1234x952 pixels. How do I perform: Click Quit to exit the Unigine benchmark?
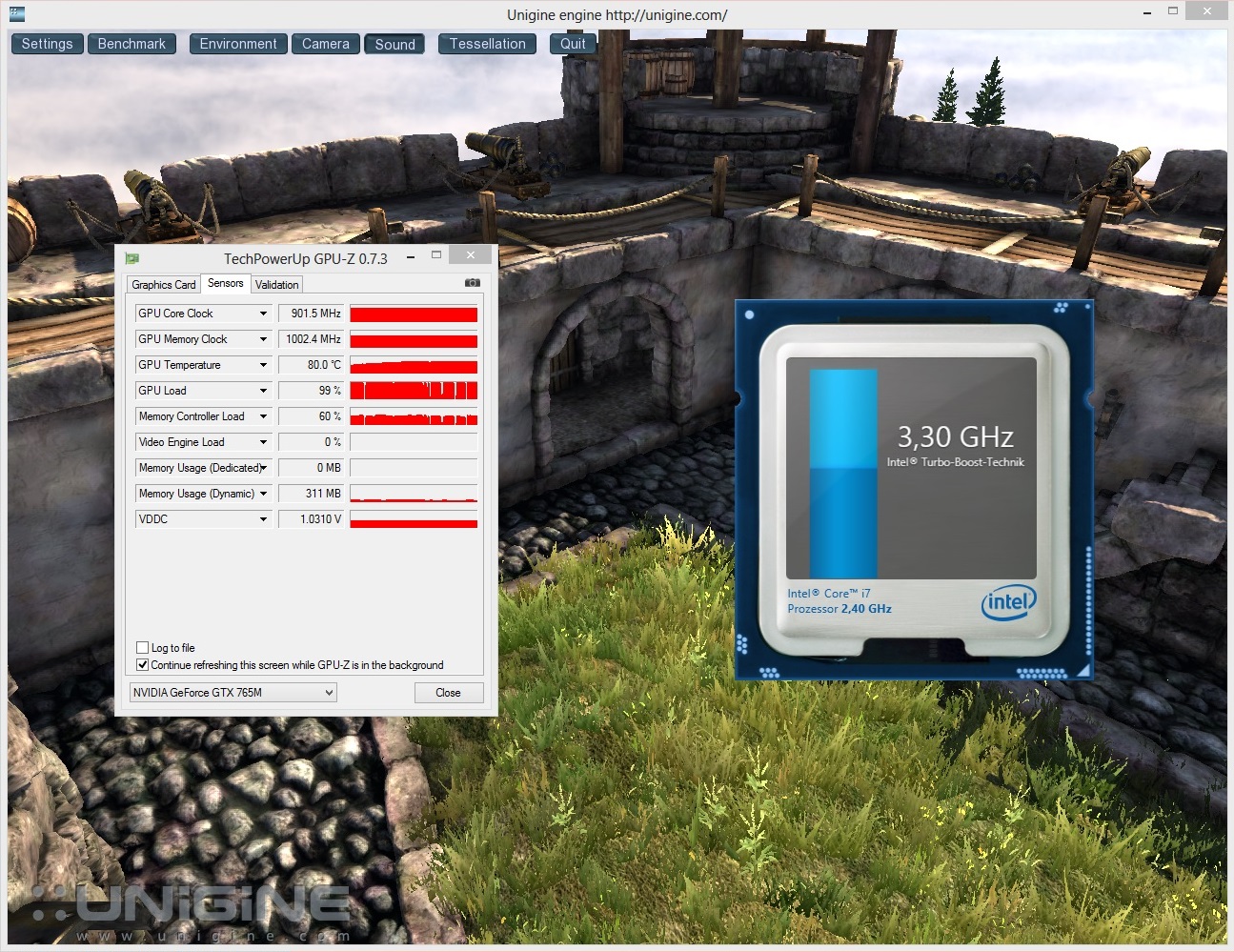pyautogui.click(x=573, y=44)
